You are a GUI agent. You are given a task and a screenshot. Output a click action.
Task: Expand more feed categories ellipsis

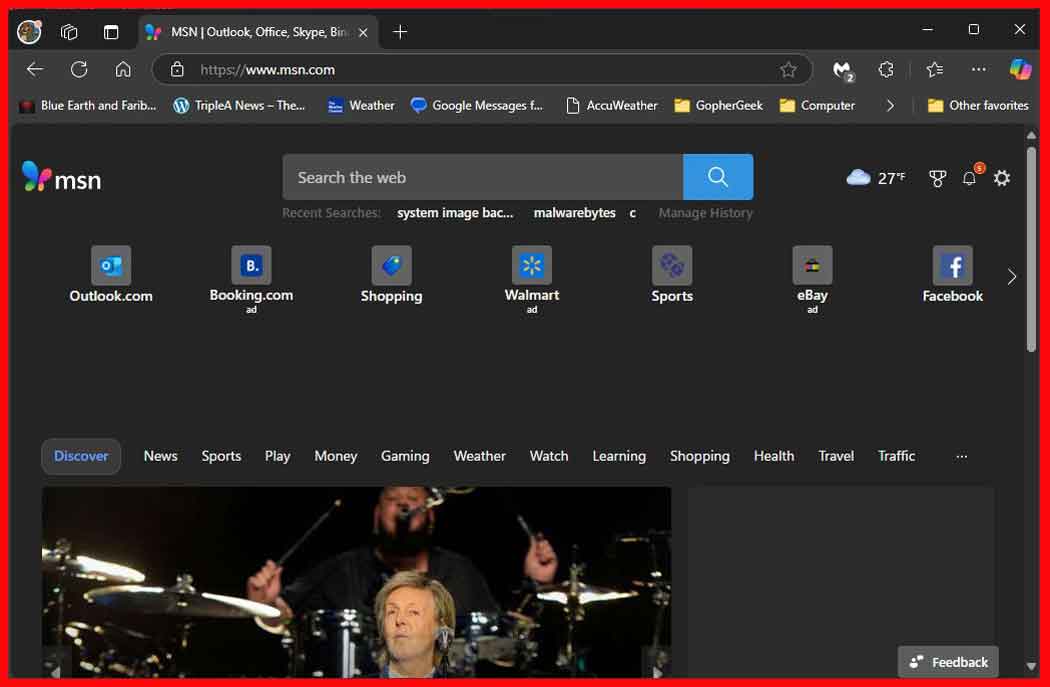962,457
